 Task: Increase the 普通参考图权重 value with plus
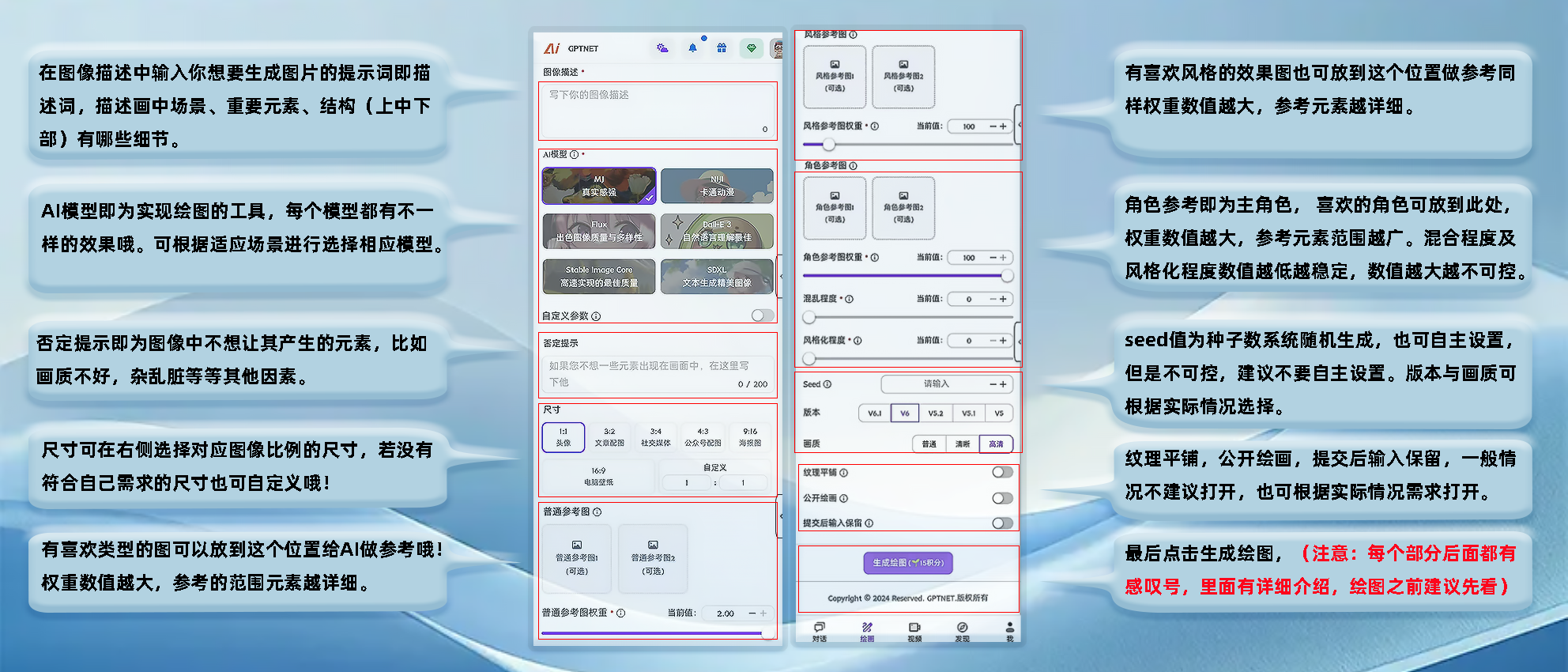tap(763, 613)
